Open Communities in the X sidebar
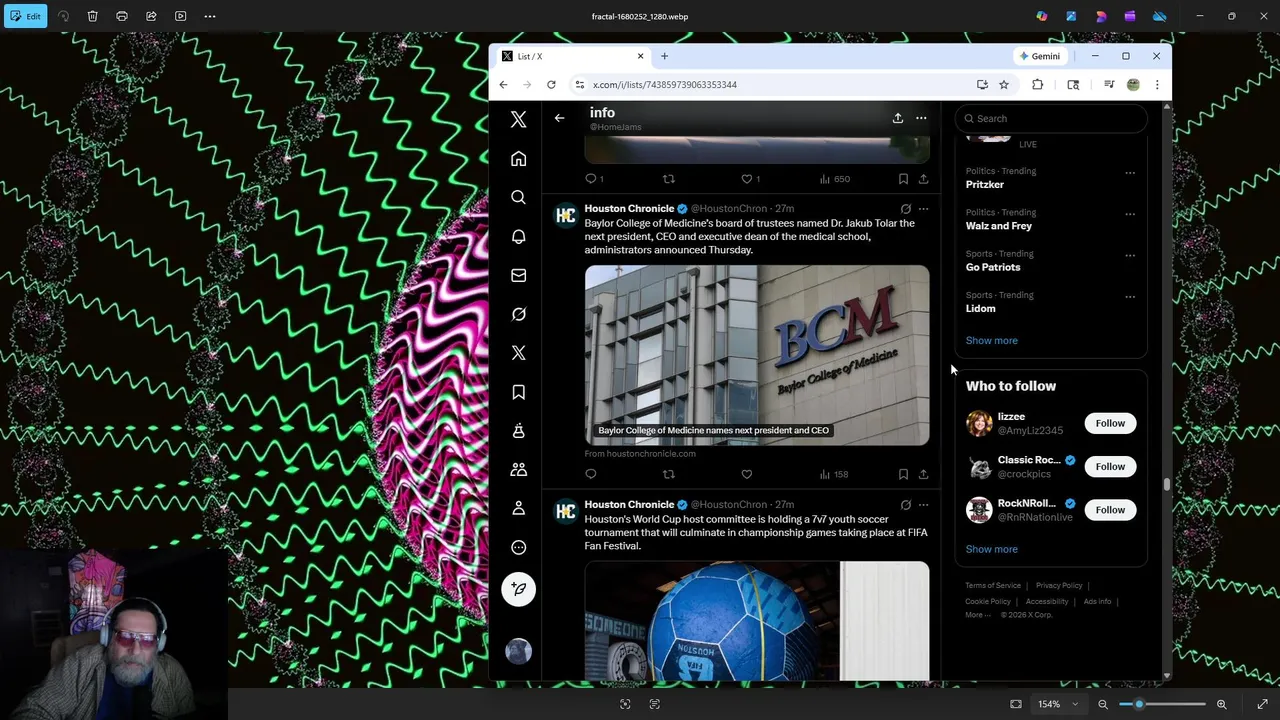The height and width of the screenshot is (720, 1280). [518, 470]
